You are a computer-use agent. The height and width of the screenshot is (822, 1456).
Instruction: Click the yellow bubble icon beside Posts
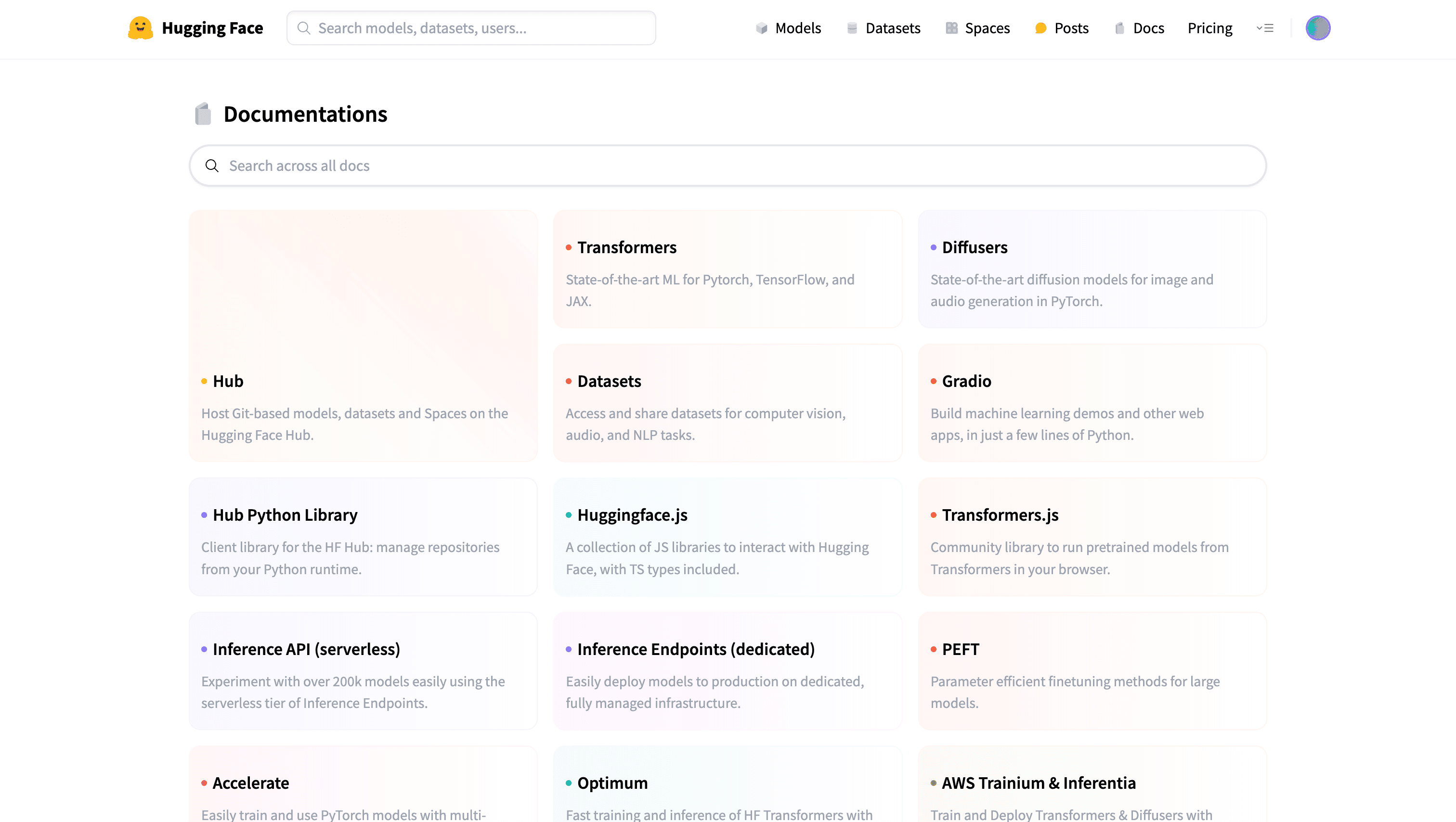(1040, 28)
